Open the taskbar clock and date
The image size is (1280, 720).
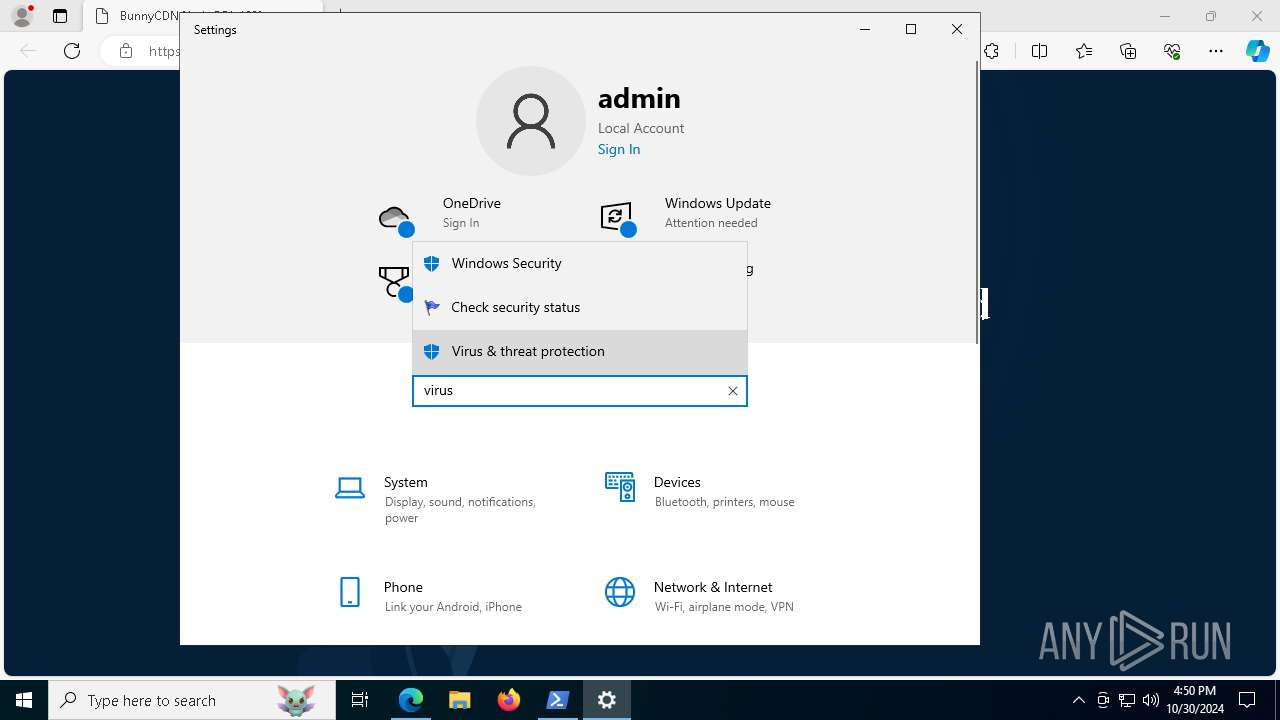tap(1194, 700)
